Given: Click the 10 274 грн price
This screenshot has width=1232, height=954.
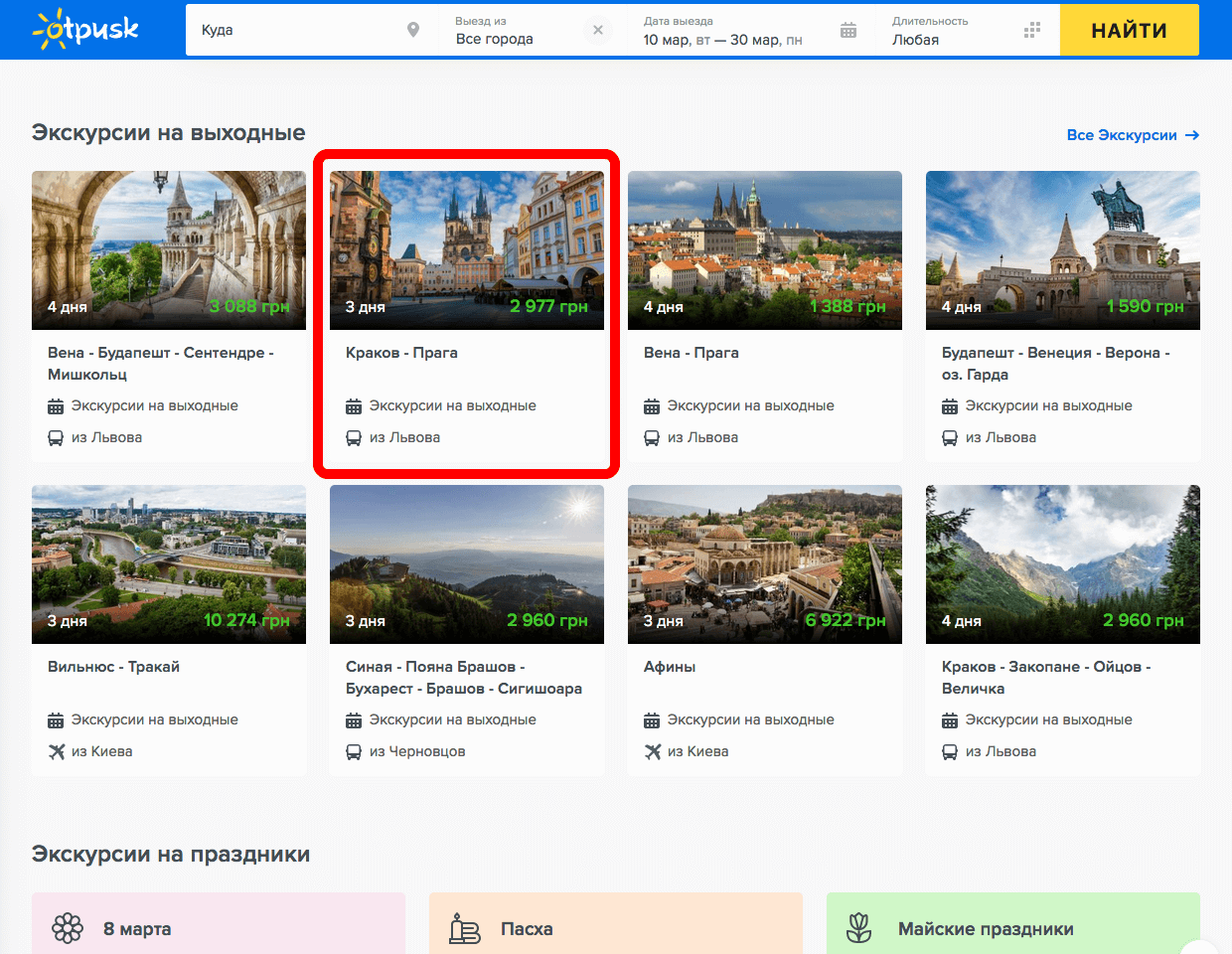Looking at the screenshot, I should click(246, 620).
